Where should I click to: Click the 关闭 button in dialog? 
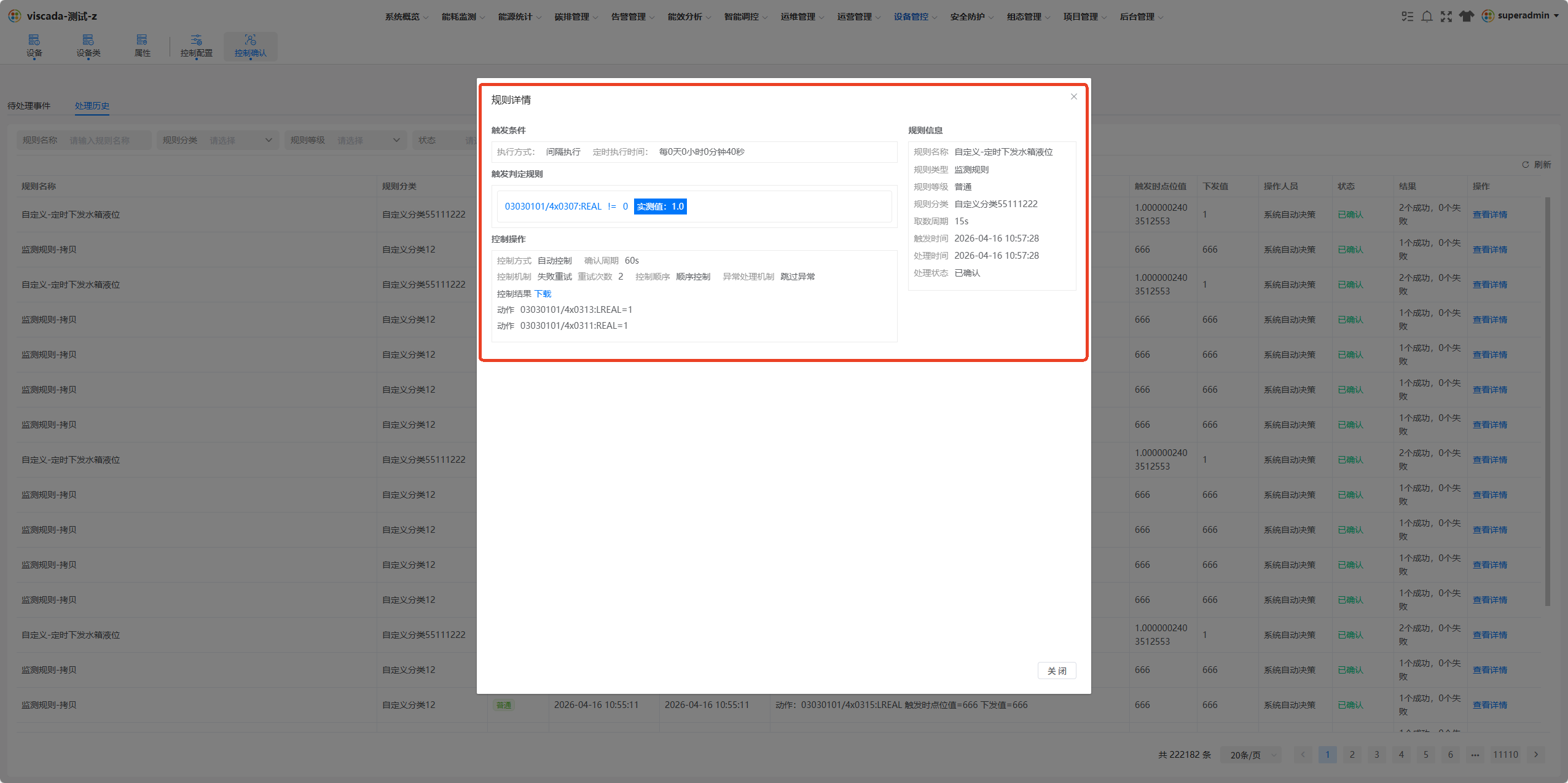(x=1057, y=671)
